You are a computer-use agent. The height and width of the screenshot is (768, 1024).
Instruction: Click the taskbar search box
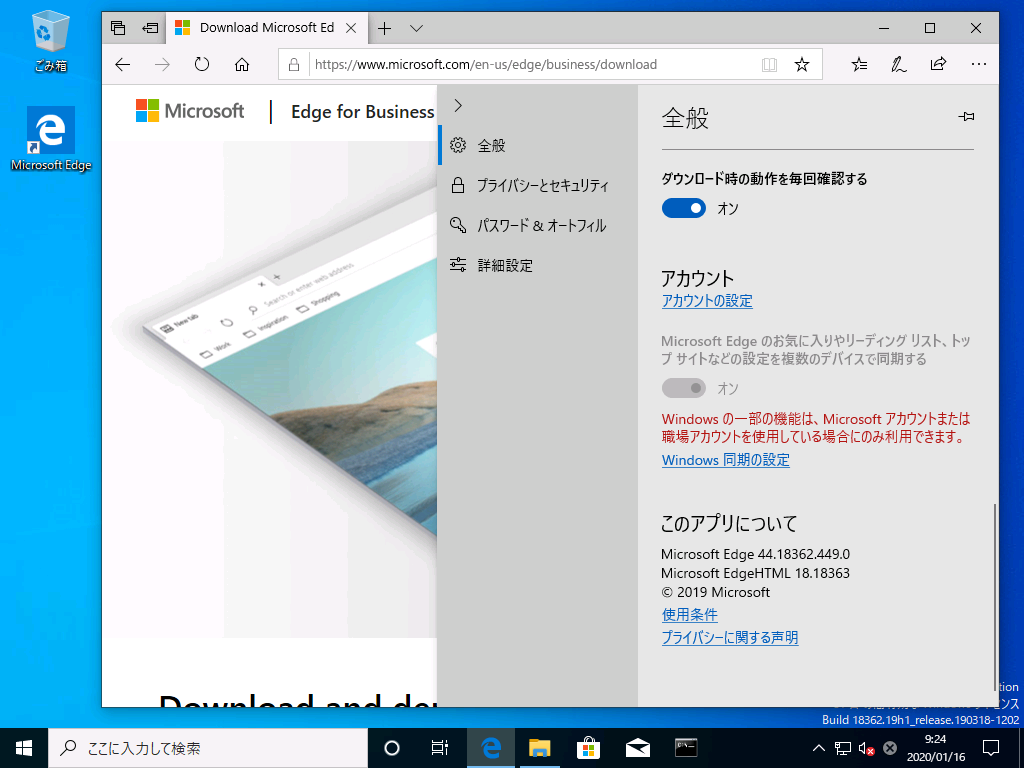[208, 748]
